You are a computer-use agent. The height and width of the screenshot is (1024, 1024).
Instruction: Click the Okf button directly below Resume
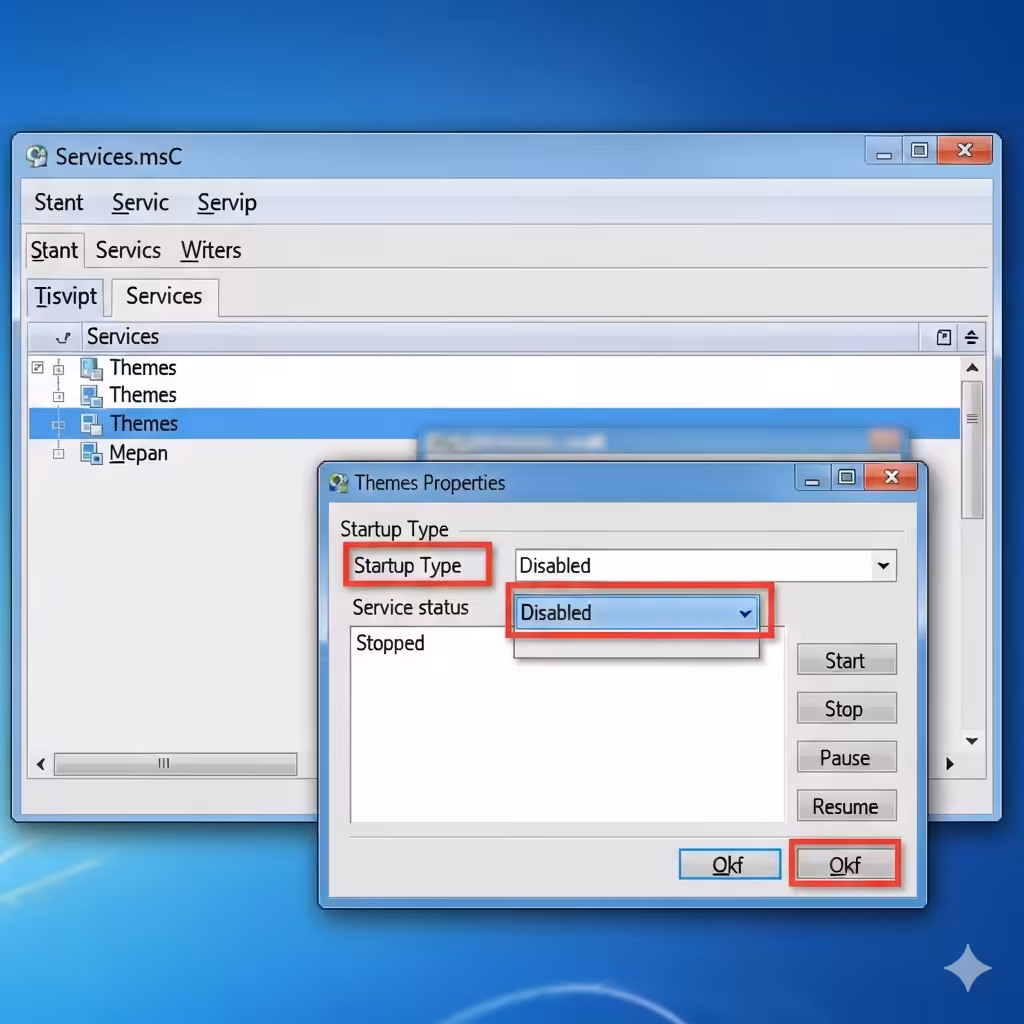coord(845,865)
